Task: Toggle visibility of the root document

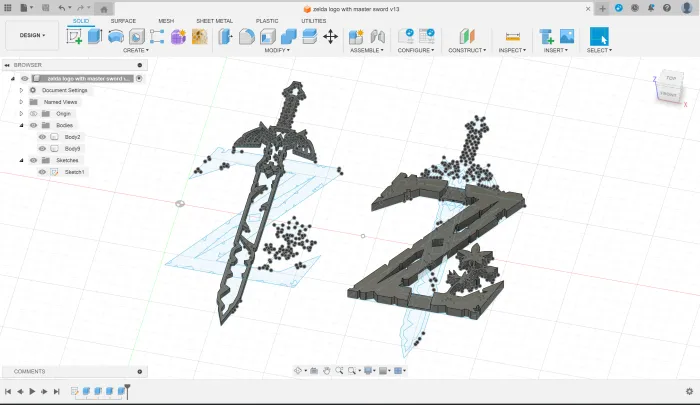Action: click(x=25, y=79)
